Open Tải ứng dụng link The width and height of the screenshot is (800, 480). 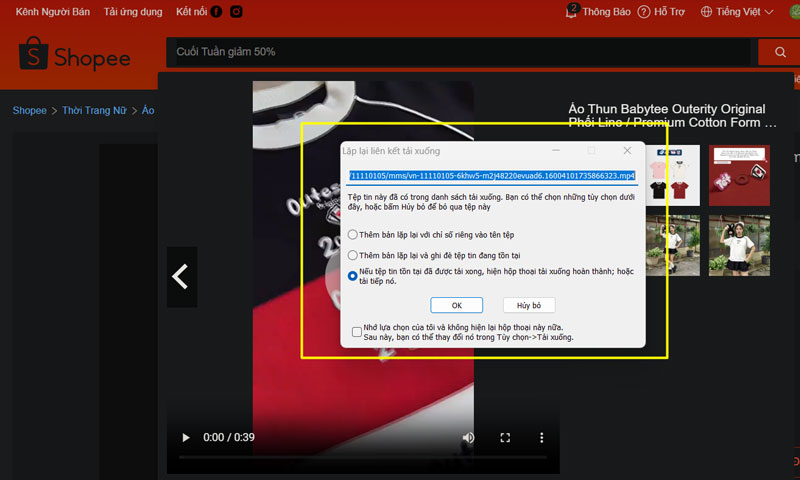pyautogui.click(x=133, y=11)
